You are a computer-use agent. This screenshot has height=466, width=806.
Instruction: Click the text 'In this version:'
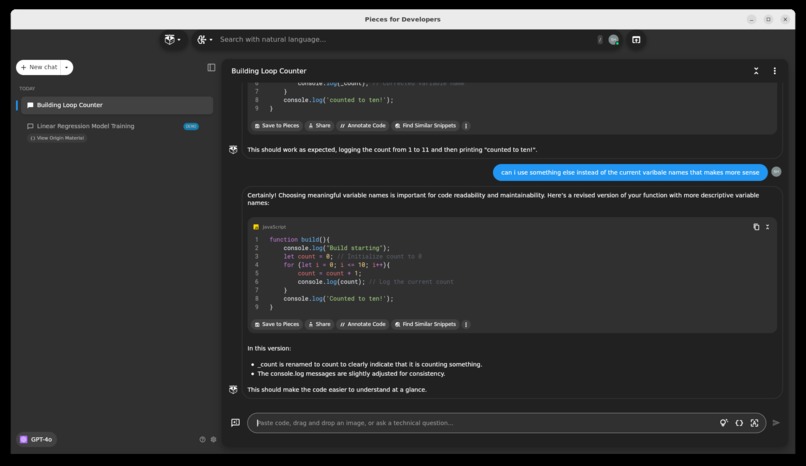tap(269, 348)
